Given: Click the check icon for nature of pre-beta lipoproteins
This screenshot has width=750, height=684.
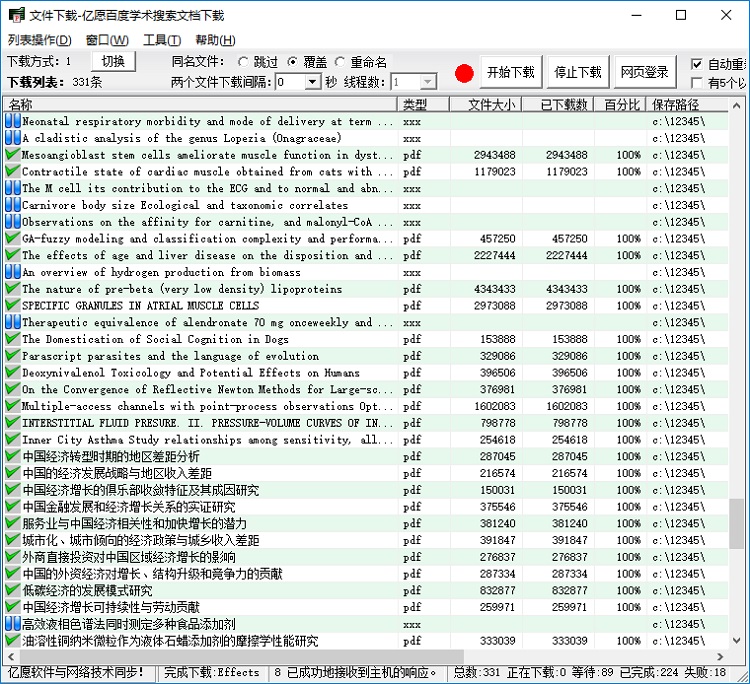Looking at the screenshot, I should [12, 288].
